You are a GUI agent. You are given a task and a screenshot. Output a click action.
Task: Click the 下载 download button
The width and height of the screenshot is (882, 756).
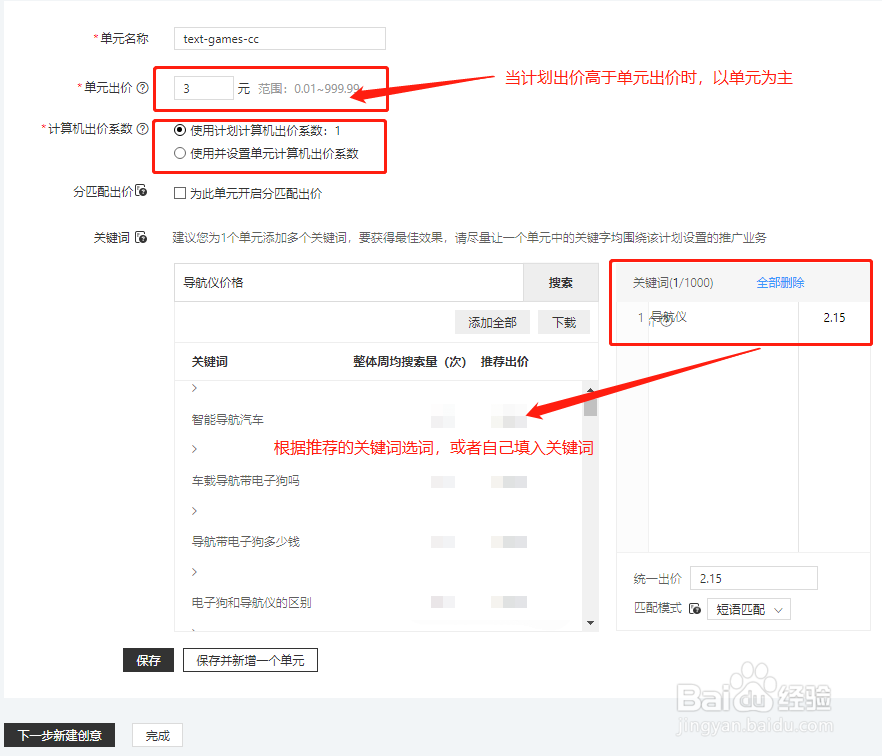[564, 322]
